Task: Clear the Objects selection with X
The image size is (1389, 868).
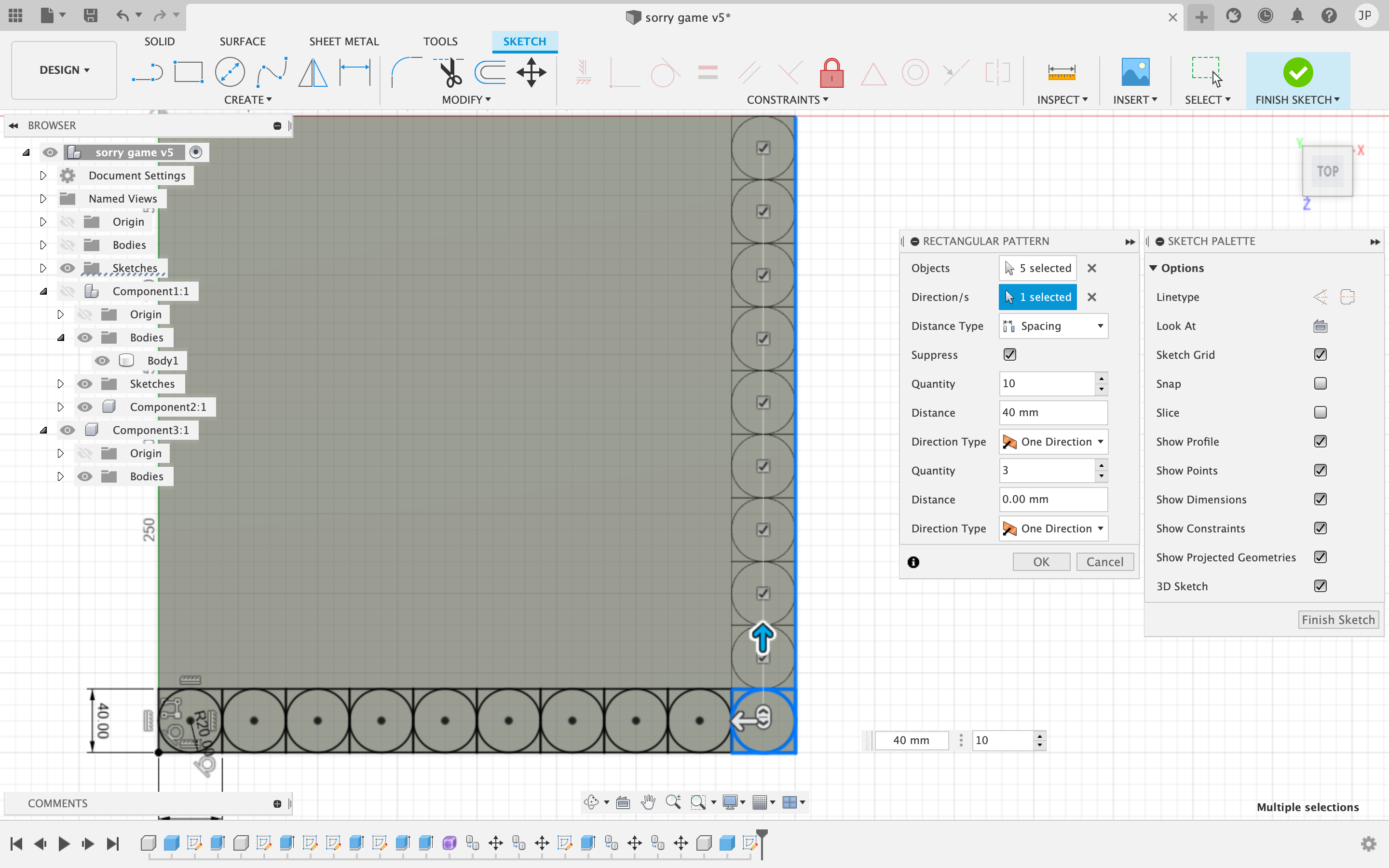Action: click(1092, 268)
